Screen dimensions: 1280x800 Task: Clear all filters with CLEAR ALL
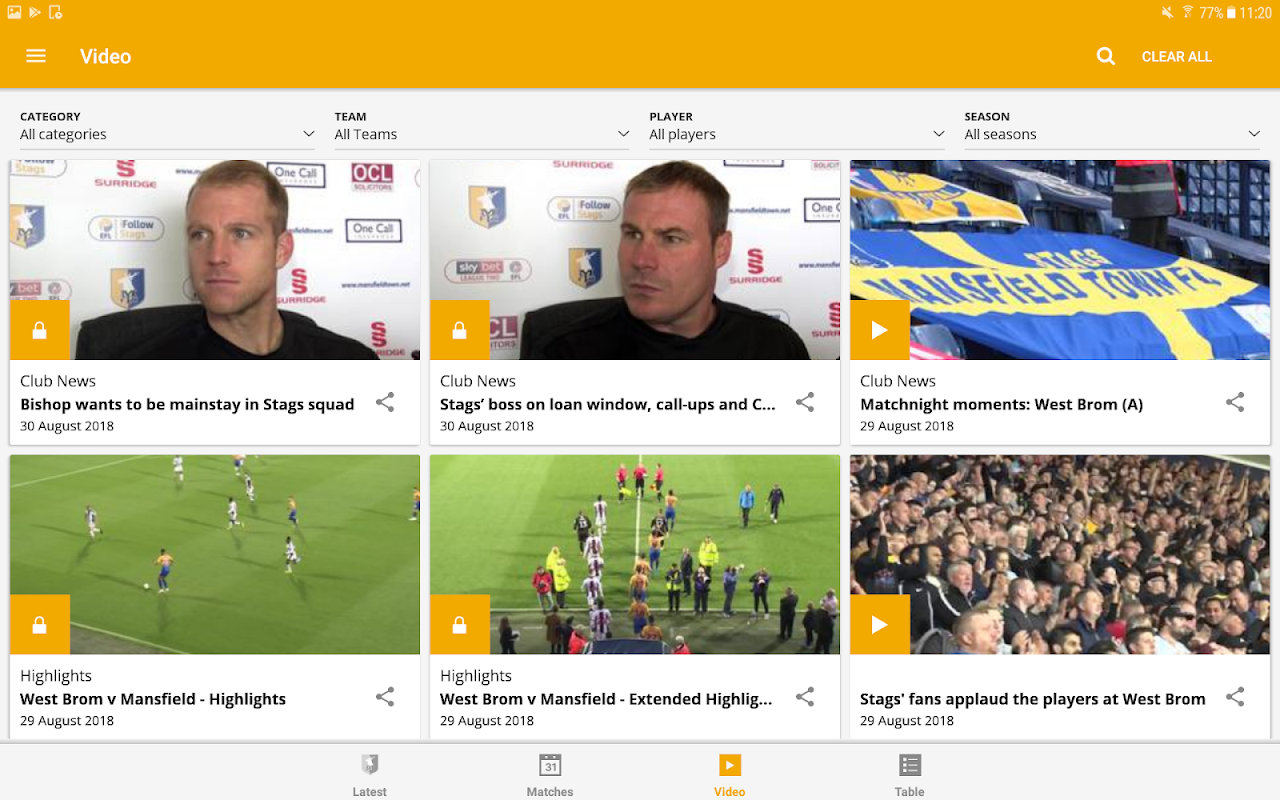click(1177, 57)
